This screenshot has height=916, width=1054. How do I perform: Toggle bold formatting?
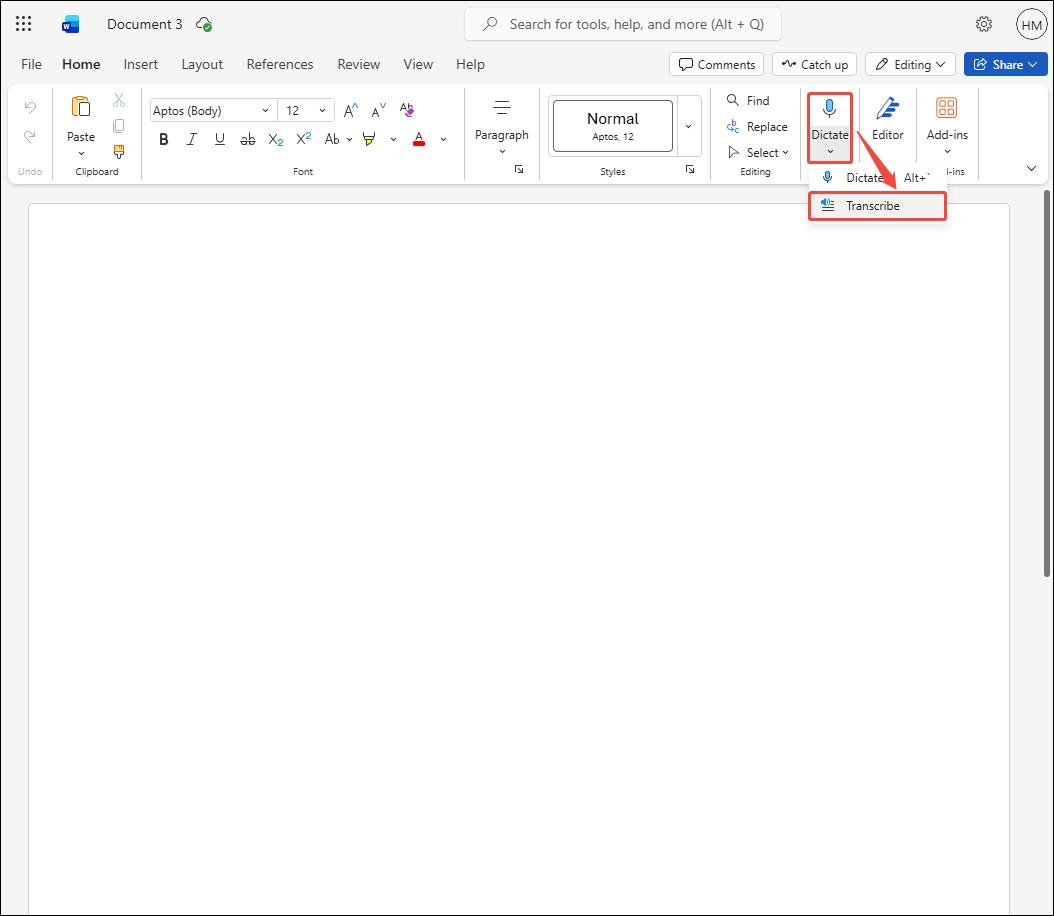click(163, 139)
